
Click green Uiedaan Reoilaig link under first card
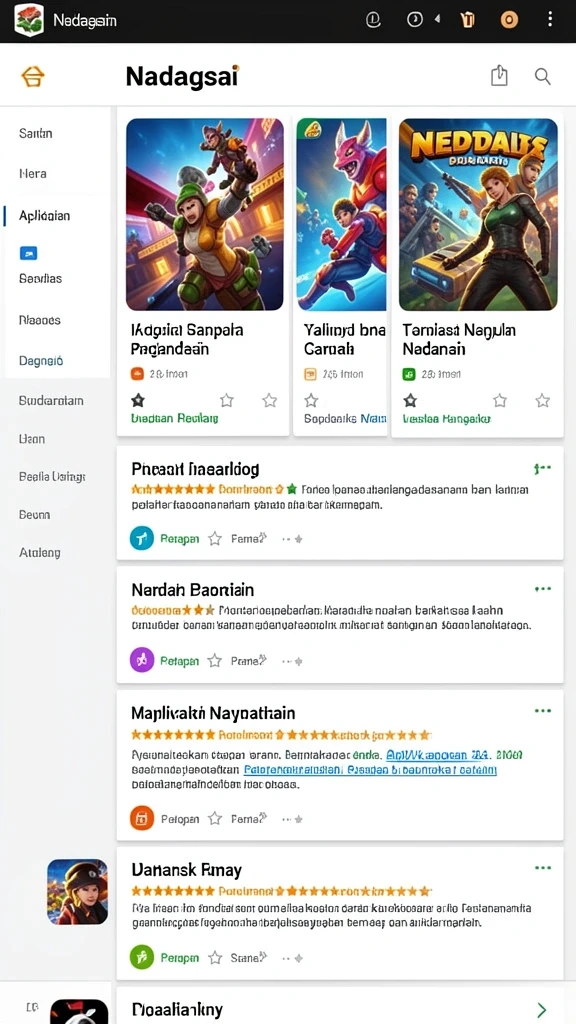pyautogui.click(x=174, y=419)
